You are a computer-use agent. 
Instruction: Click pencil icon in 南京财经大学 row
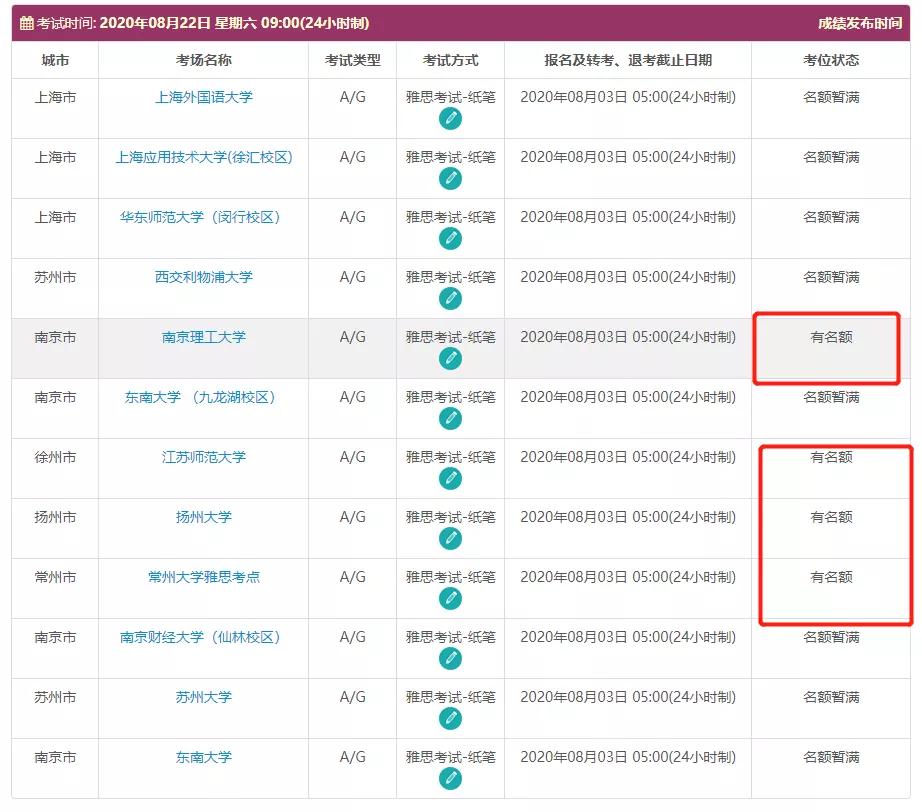450,659
